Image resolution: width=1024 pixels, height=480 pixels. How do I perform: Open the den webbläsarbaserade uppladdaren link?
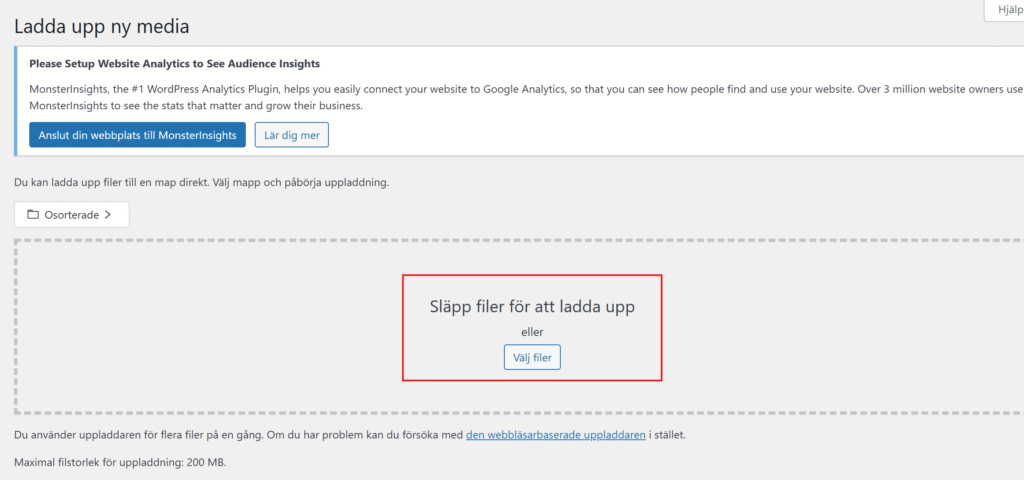[556, 434]
